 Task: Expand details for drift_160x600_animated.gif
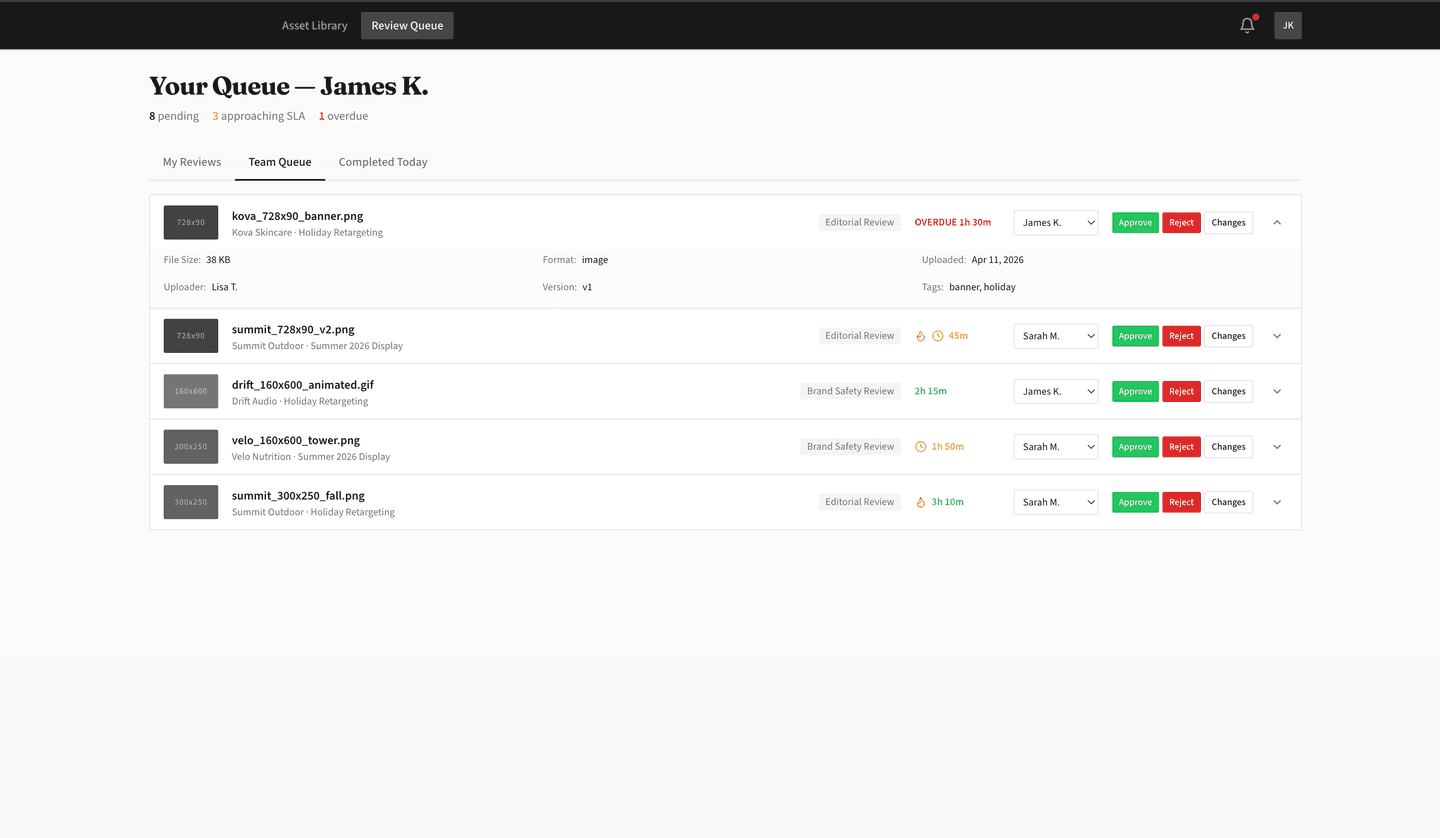[1276, 391]
